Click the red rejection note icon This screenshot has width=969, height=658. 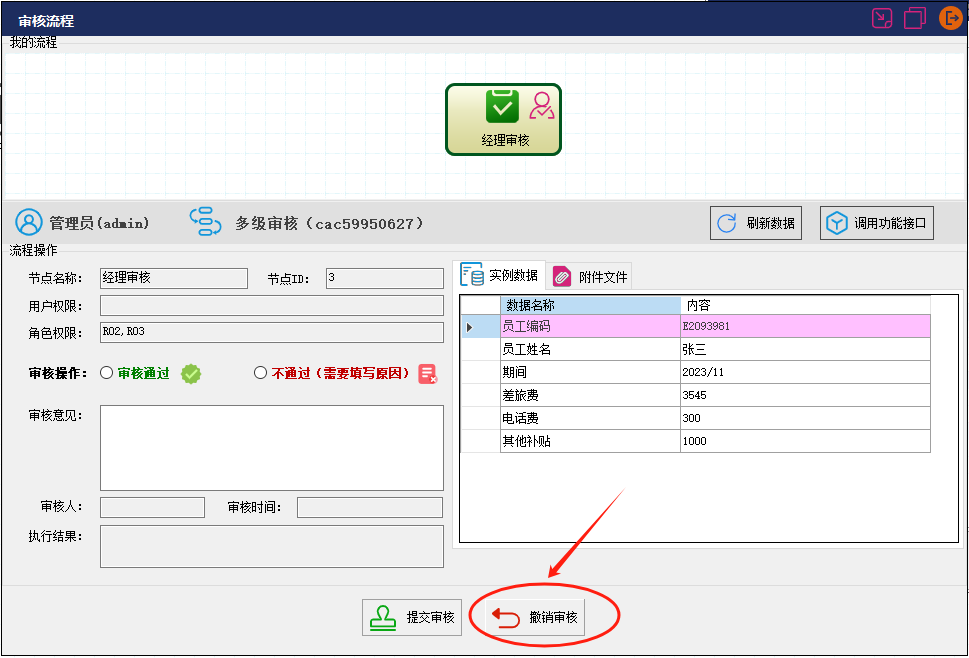[428, 374]
